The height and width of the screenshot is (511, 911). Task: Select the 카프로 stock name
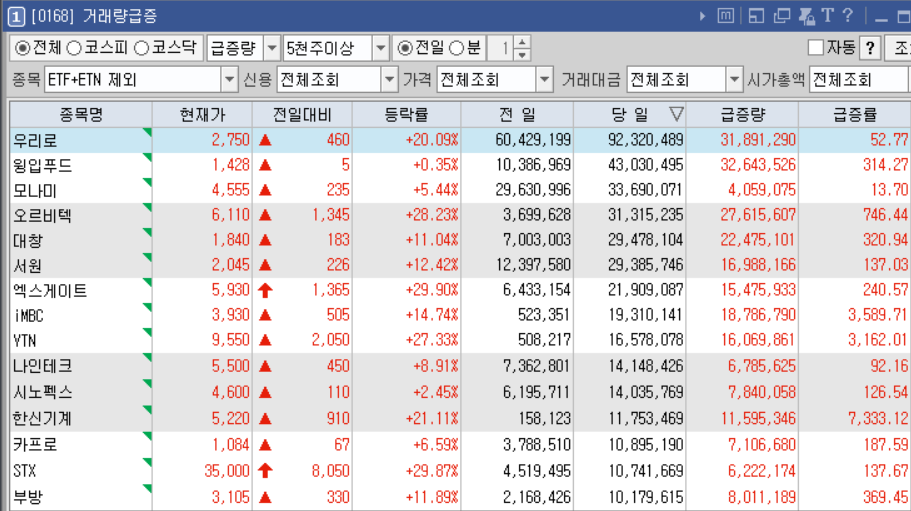tap(35, 445)
